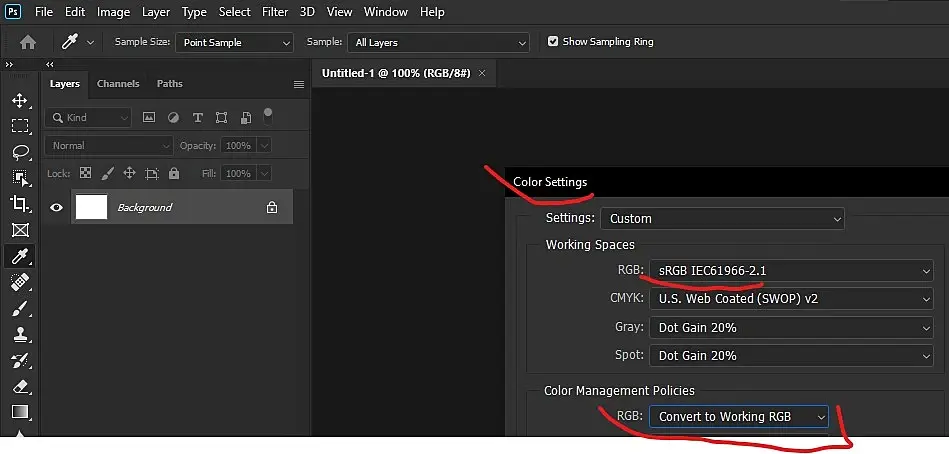Select the Lasso tool

pyautogui.click(x=19, y=152)
